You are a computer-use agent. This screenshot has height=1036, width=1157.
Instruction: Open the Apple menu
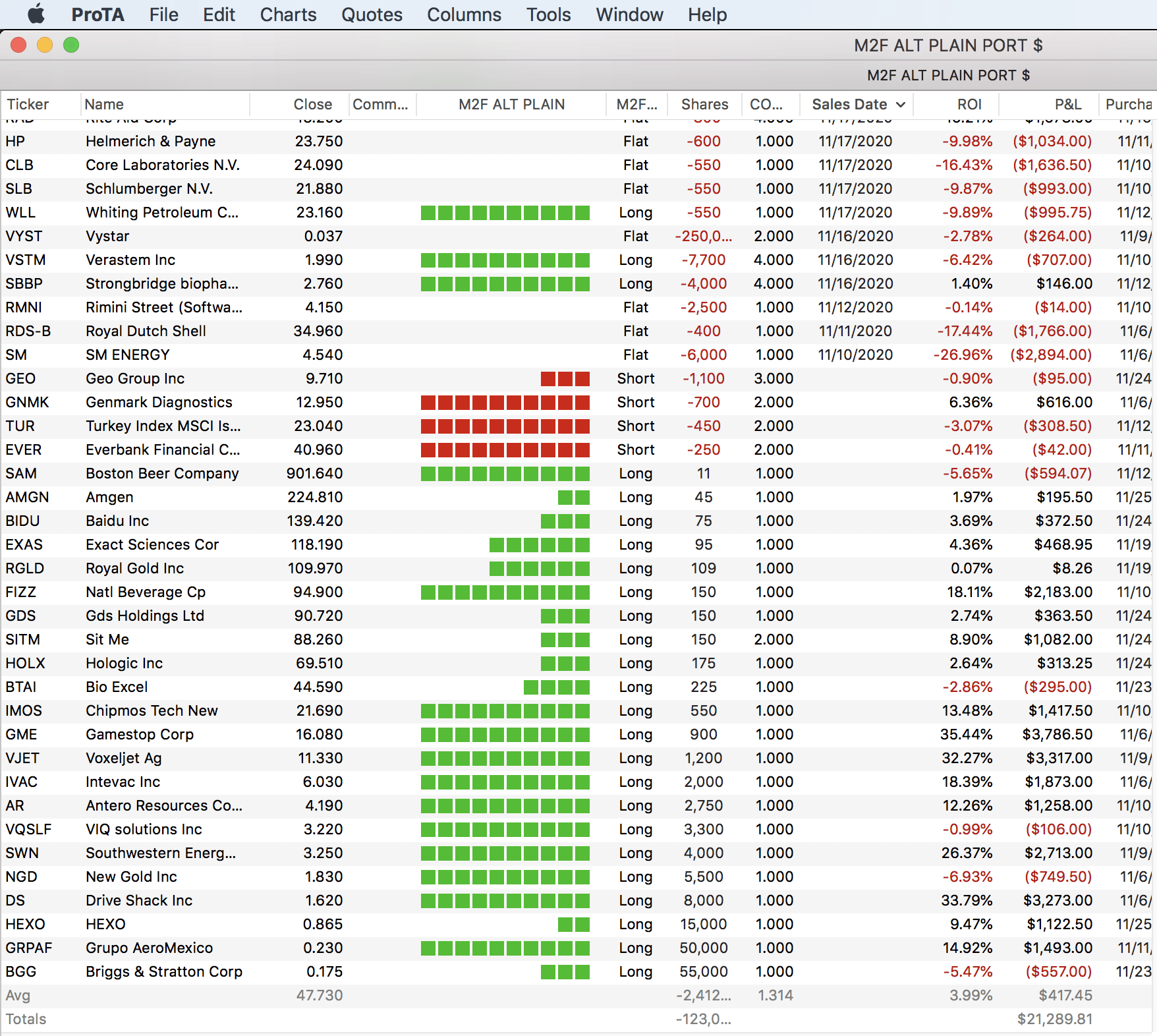coord(36,14)
